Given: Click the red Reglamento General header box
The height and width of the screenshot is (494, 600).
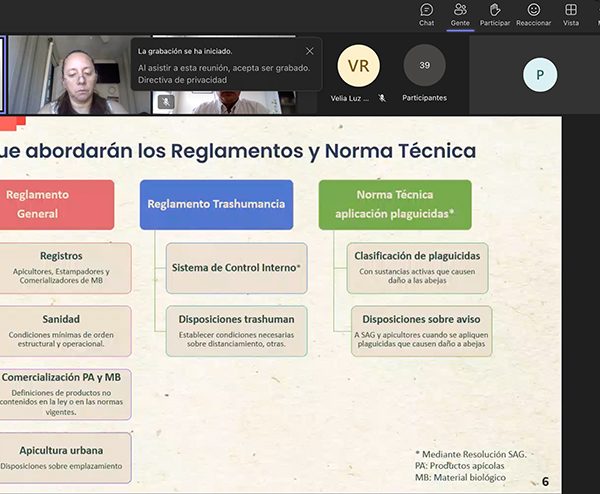Looking at the screenshot, I should click(55, 204).
